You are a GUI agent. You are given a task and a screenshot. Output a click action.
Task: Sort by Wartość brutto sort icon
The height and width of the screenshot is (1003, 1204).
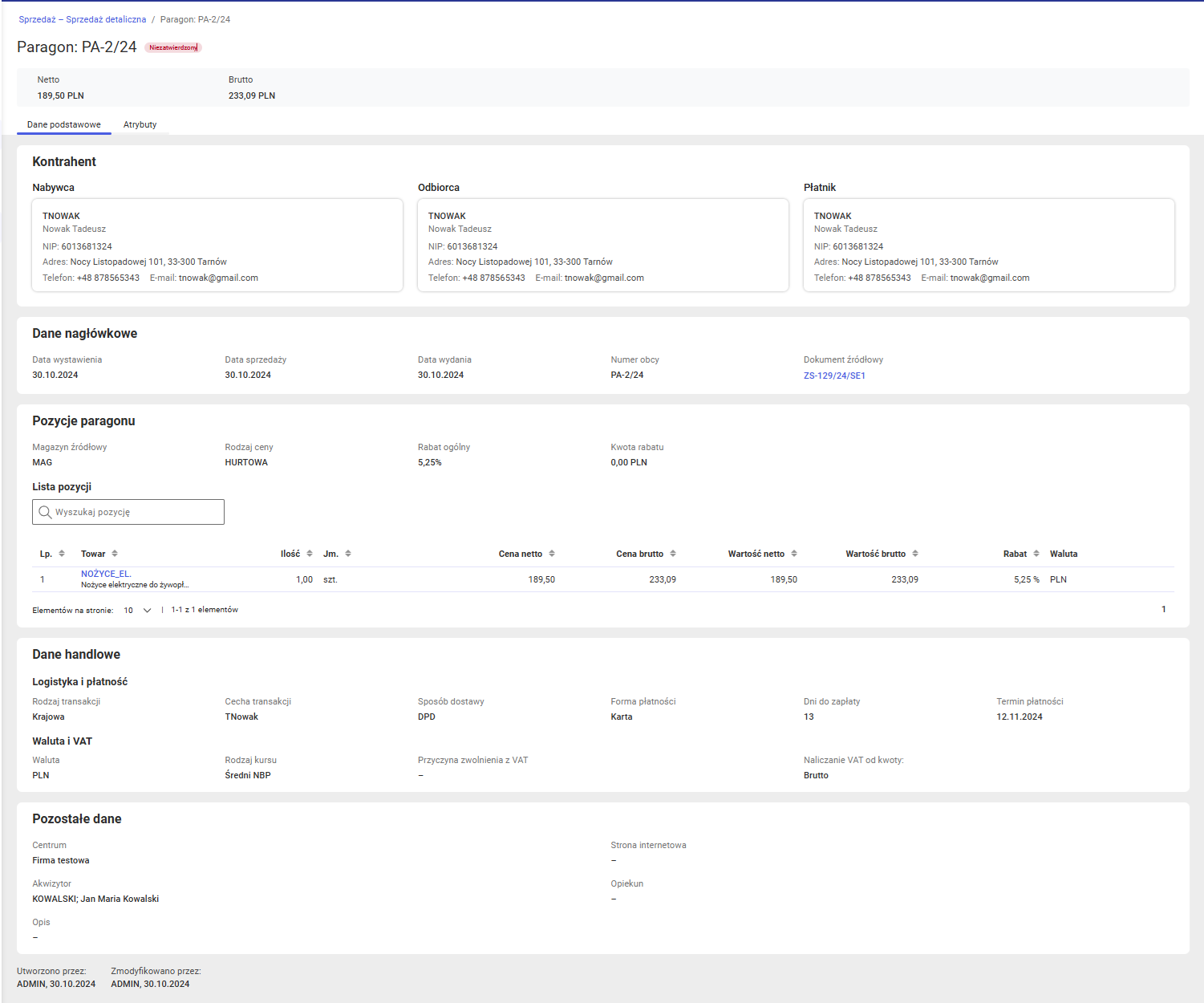pyautogui.click(x=915, y=554)
